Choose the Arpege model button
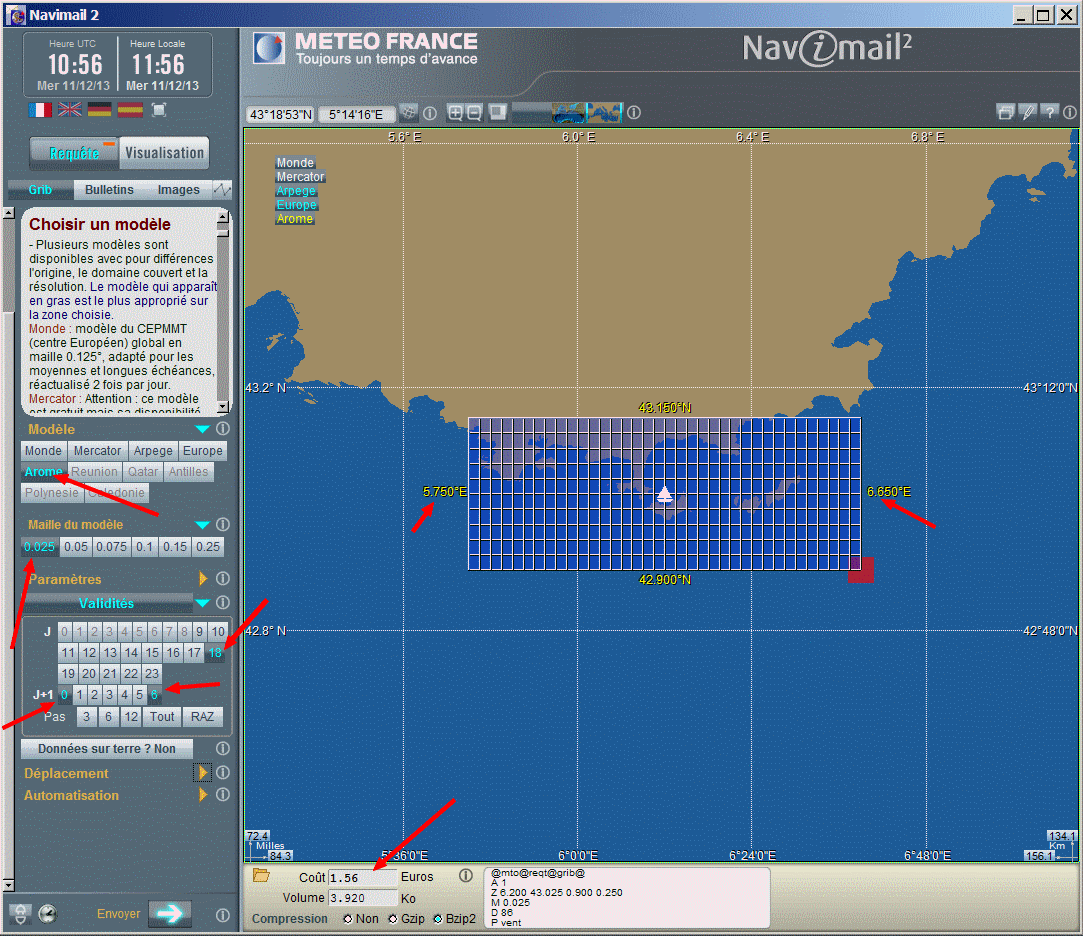 pyautogui.click(x=153, y=451)
